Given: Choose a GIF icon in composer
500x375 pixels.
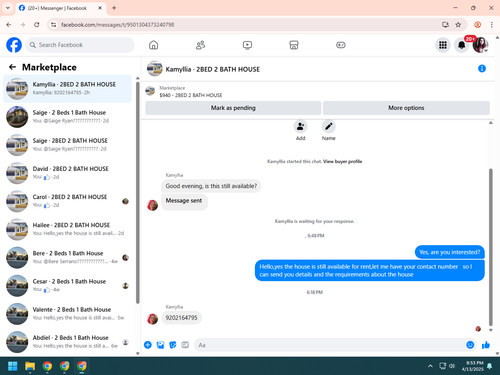Looking at the screenshot, I should (185, 345).
